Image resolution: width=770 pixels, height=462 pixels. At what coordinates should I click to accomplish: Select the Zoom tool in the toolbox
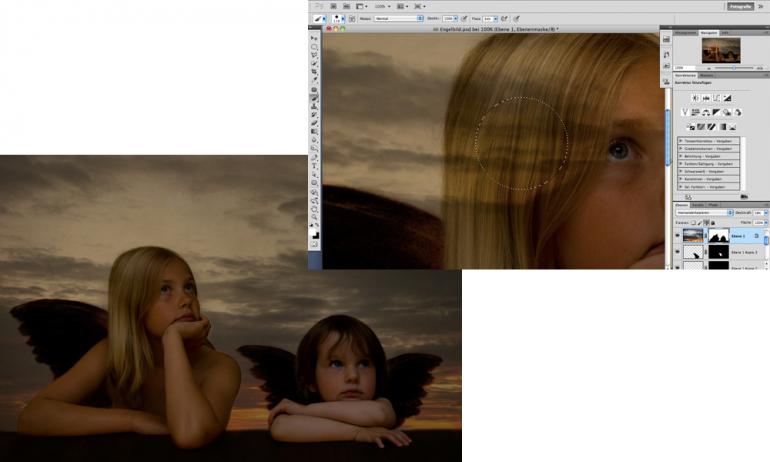click(x=314, y=217)
